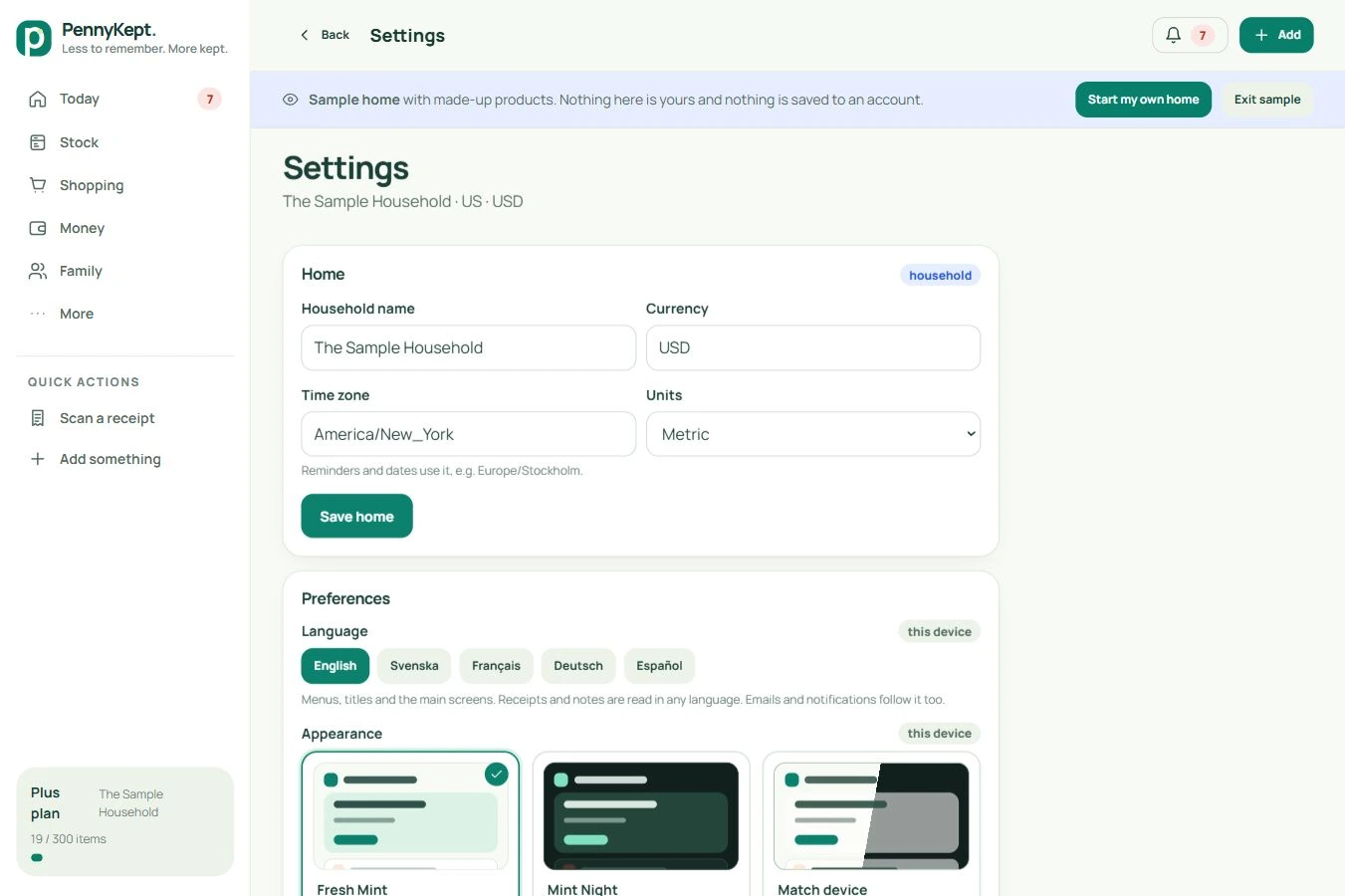Screen dimensions: 1345x896
Task: Click the household tag in Home card
Action: 940,275
